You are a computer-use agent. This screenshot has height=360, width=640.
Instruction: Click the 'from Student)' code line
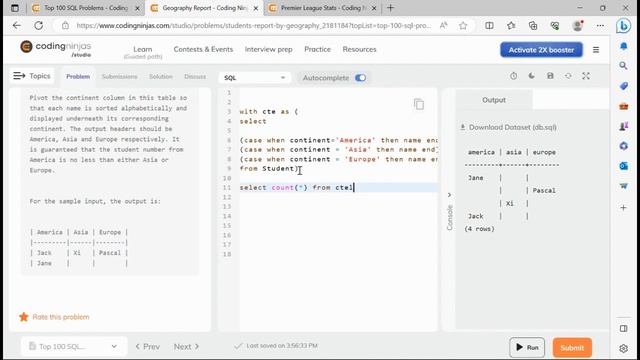269,169
